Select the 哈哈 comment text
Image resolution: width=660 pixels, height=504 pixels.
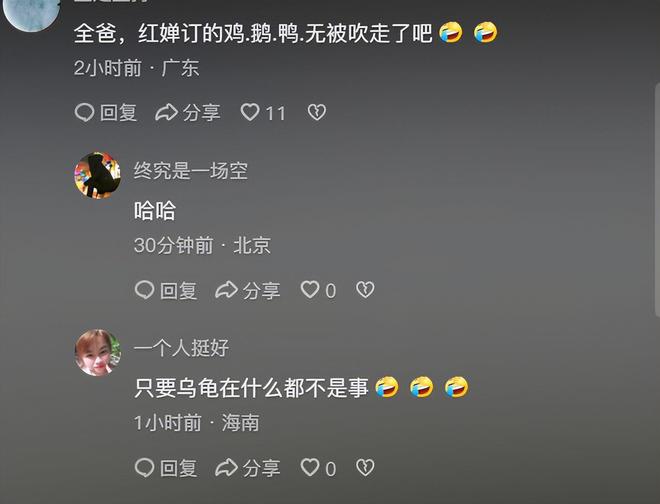(x=155, y=211)
